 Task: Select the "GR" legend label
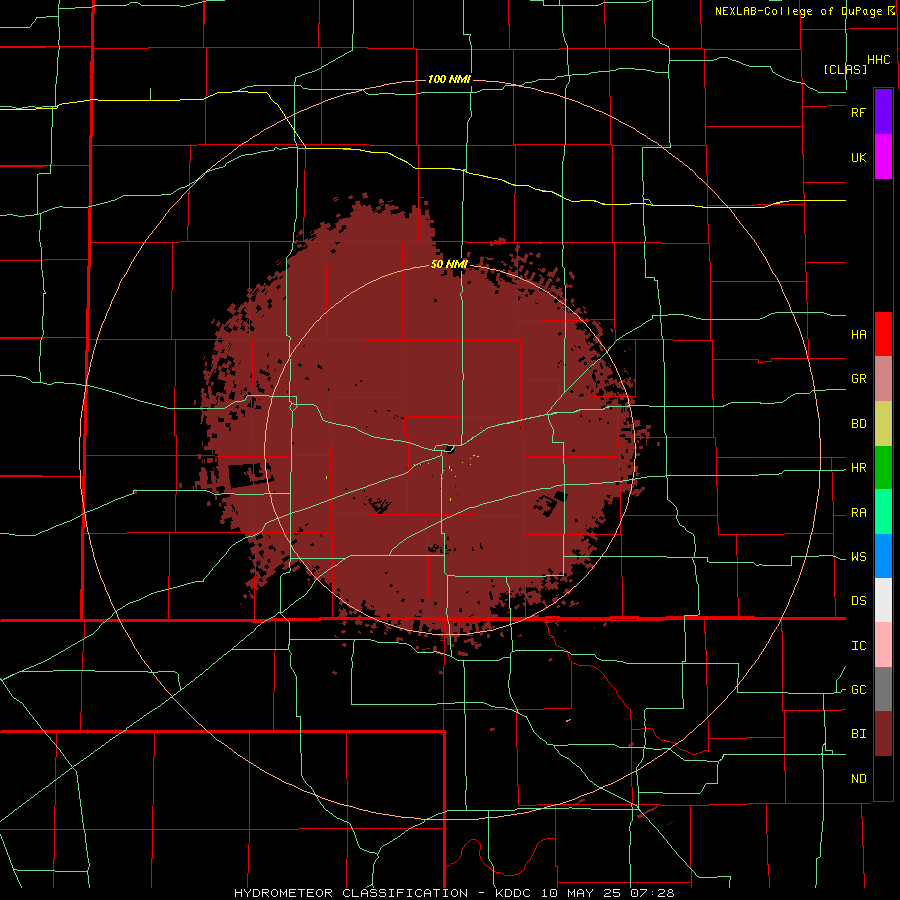858,379
